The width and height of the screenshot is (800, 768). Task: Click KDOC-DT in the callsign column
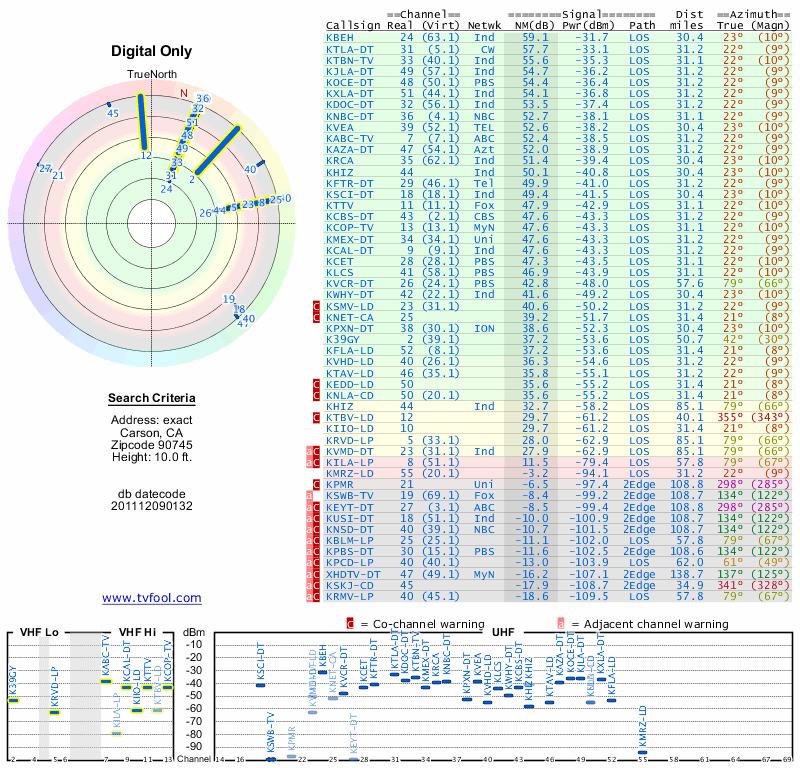pyautogui.click(x=349, y=105)
